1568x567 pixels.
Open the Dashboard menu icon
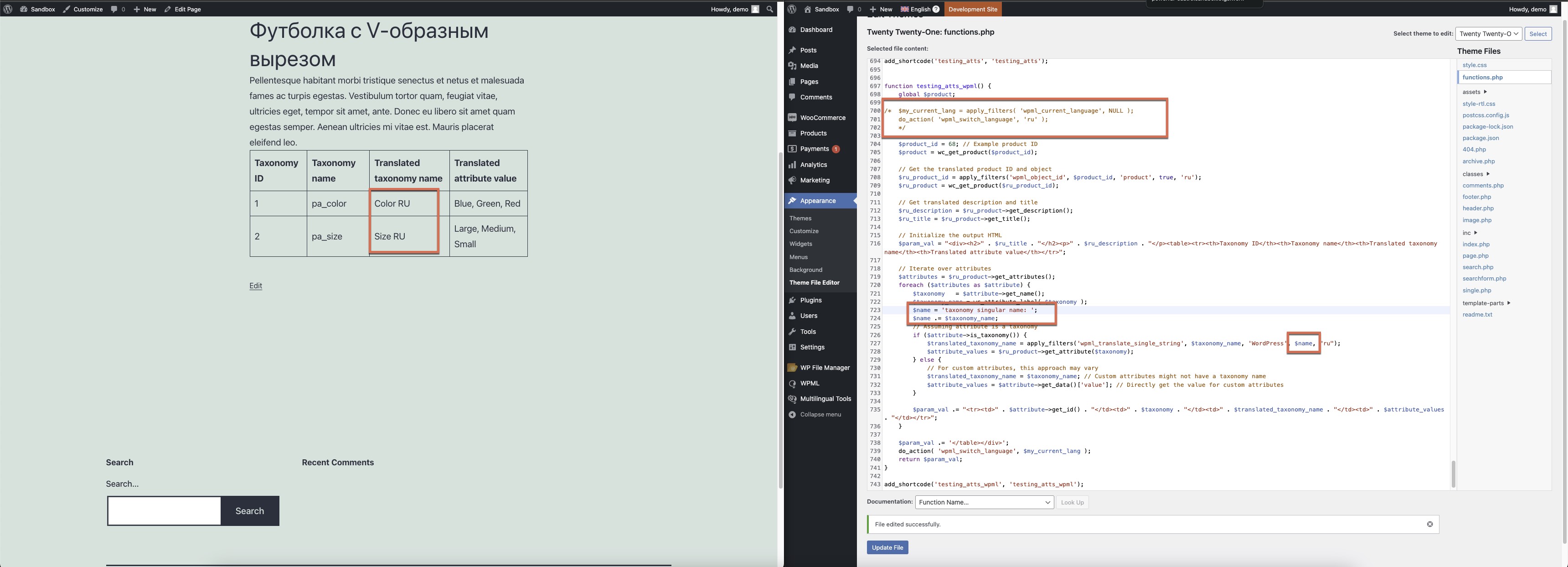coord(792,29)
